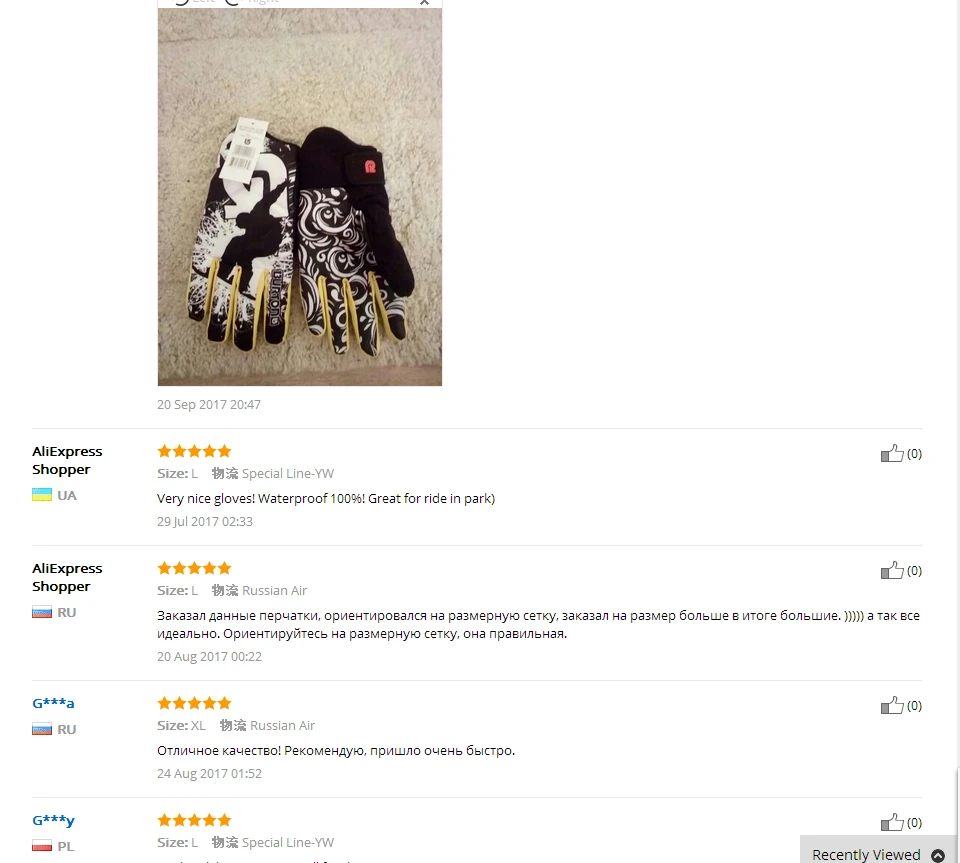Click the Ukraine flag icon
The image size is (960, 863).
pyautogui.click(x=42, y=495)
